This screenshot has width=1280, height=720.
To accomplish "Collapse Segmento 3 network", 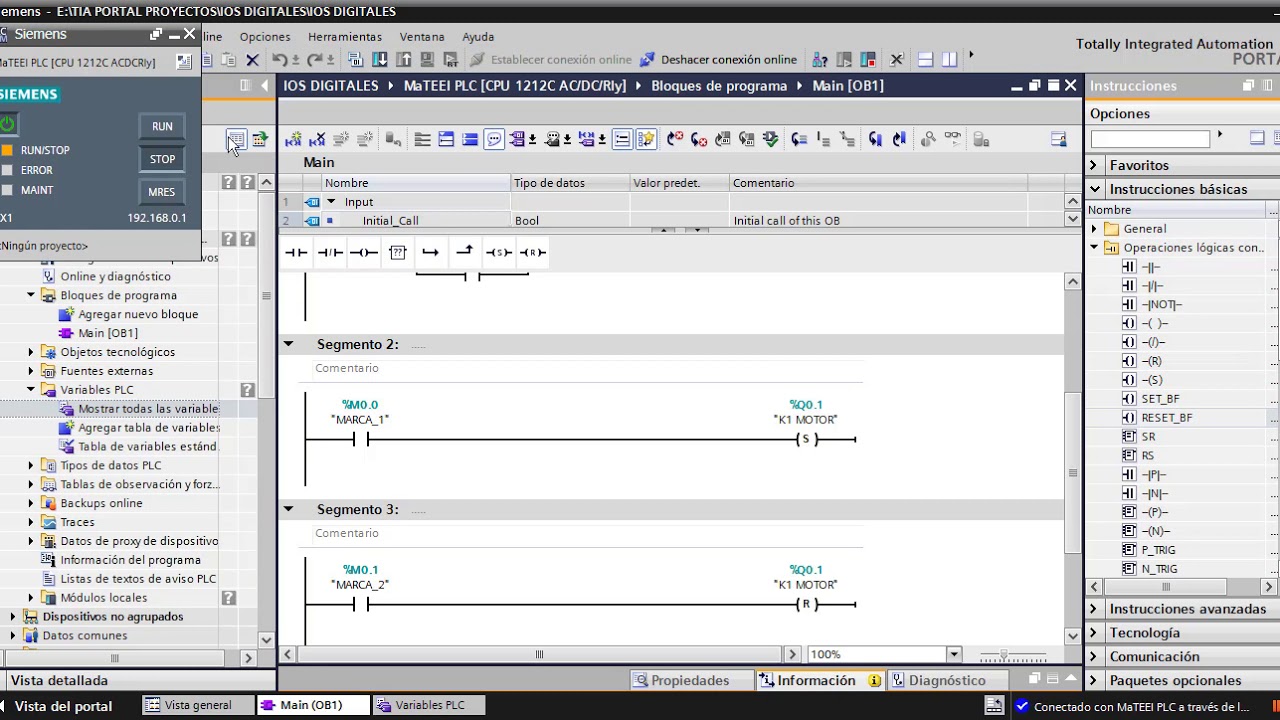I will [288, 509].
